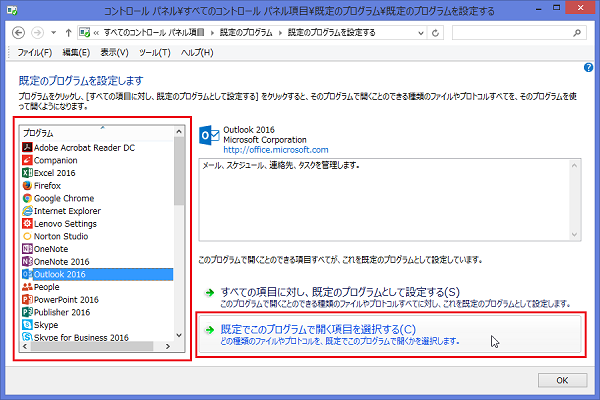
Task: Select the Google Chrome program name
Action: click(x=64, y=198)
